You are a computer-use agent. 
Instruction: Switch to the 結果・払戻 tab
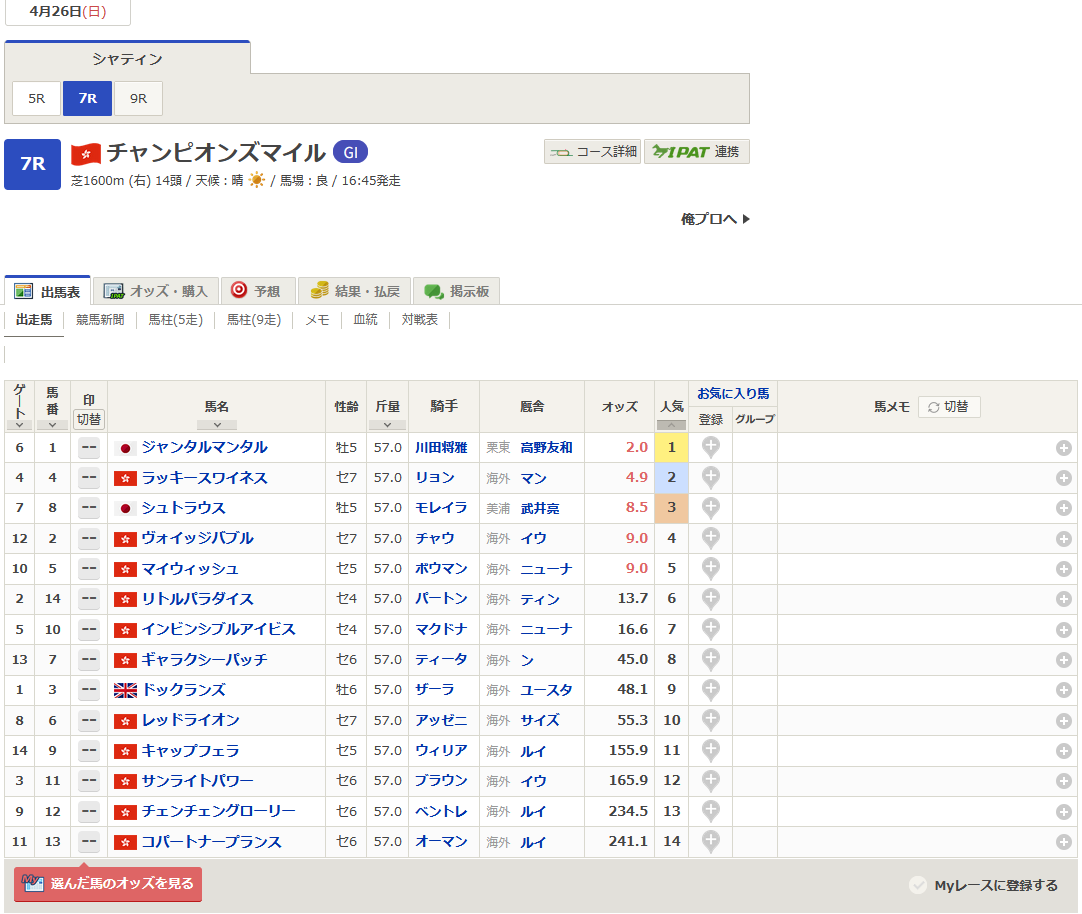click(355, 291)
